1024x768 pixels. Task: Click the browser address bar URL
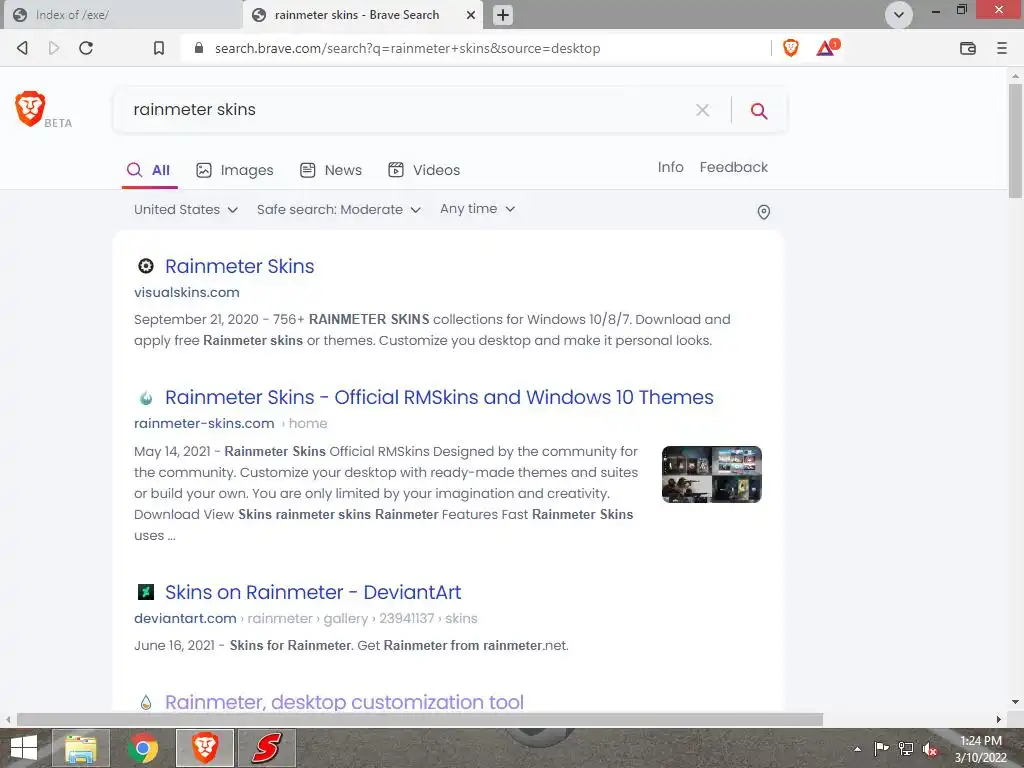click(x=408, y=48)
